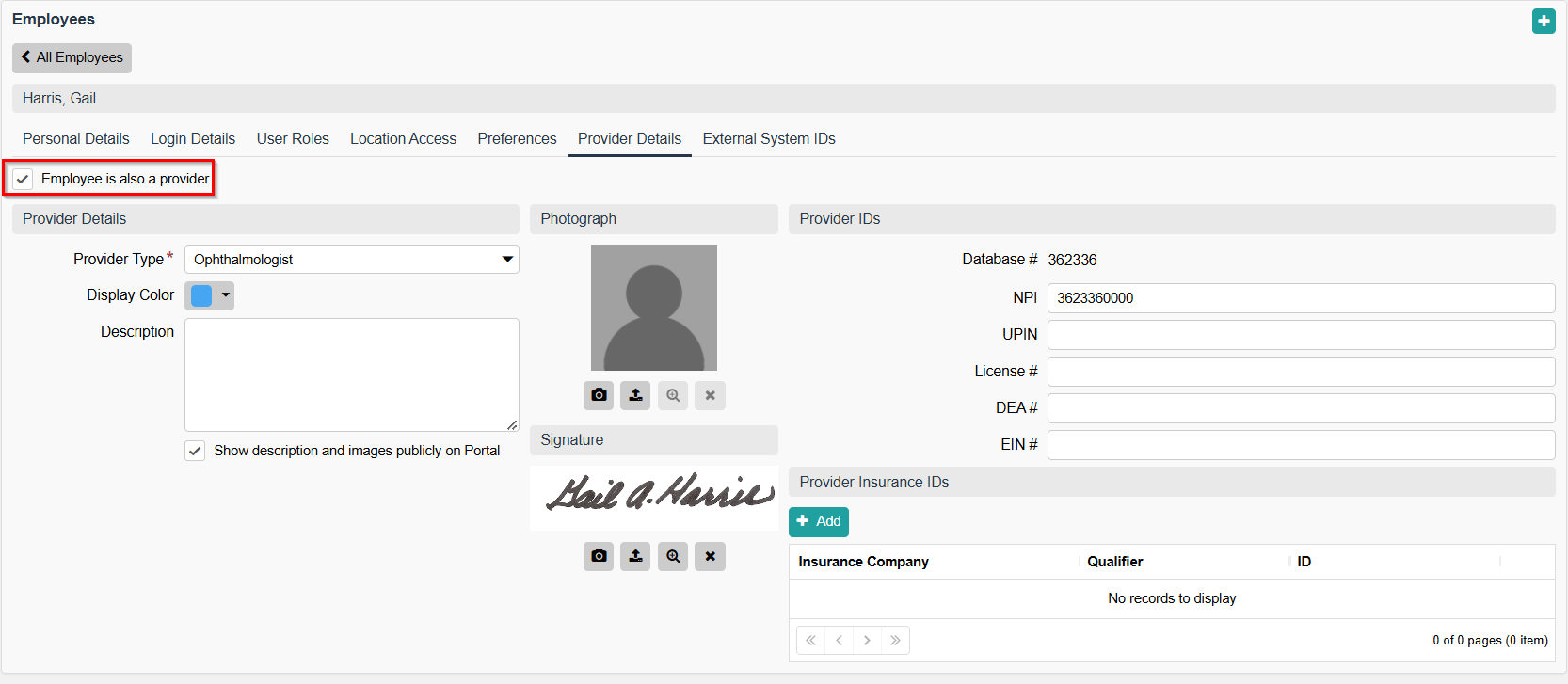This screenshot has height=684, width=1568.
Task: Zoom into the signature with the magnifier icon
Action: pyautogui.click(x=673, y=556)
